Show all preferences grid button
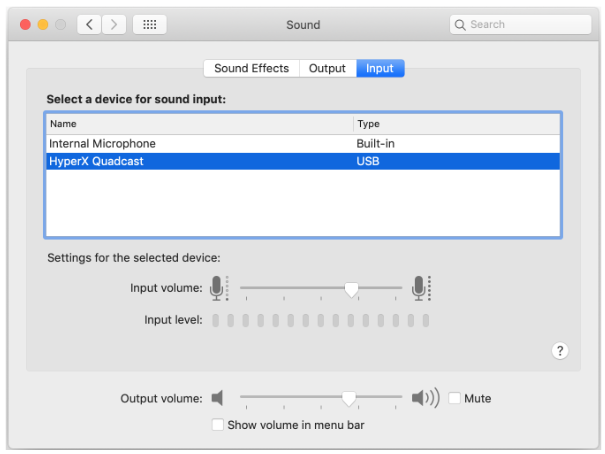Viewport: 605px width, 454px height. pyautogui.click(x=149, y=24)
